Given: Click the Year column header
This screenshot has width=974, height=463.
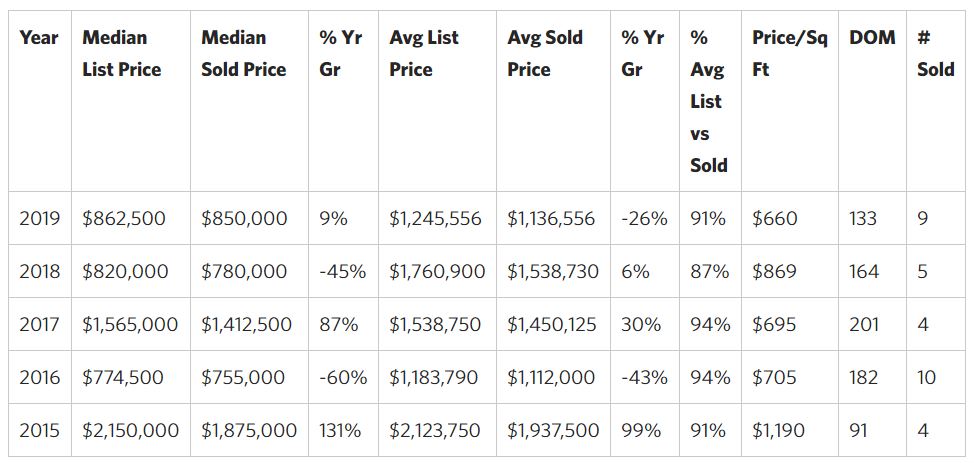Looking at the screenshot, I should (39, 38).
